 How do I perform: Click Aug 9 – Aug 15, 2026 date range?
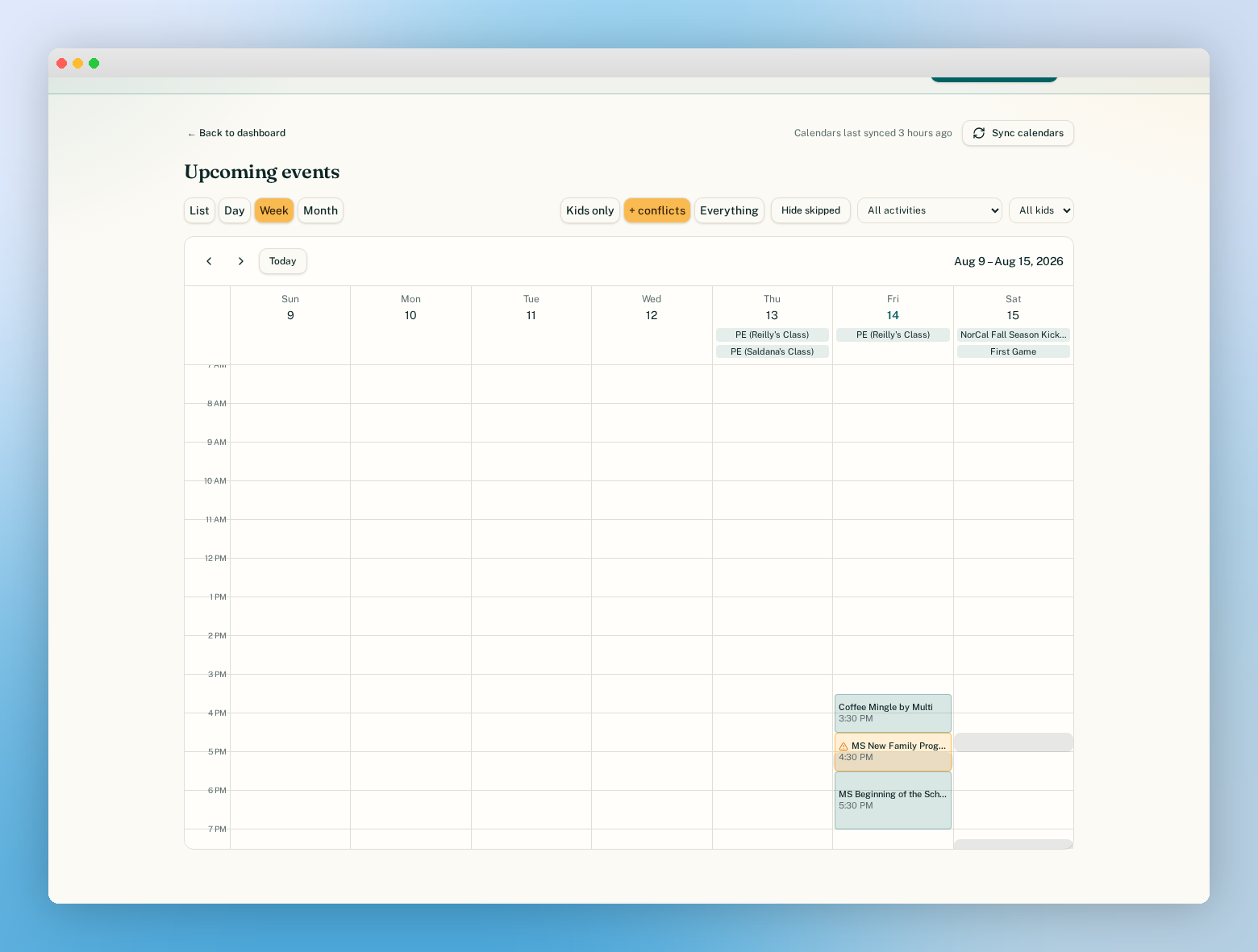click(x=1009, y=261)
